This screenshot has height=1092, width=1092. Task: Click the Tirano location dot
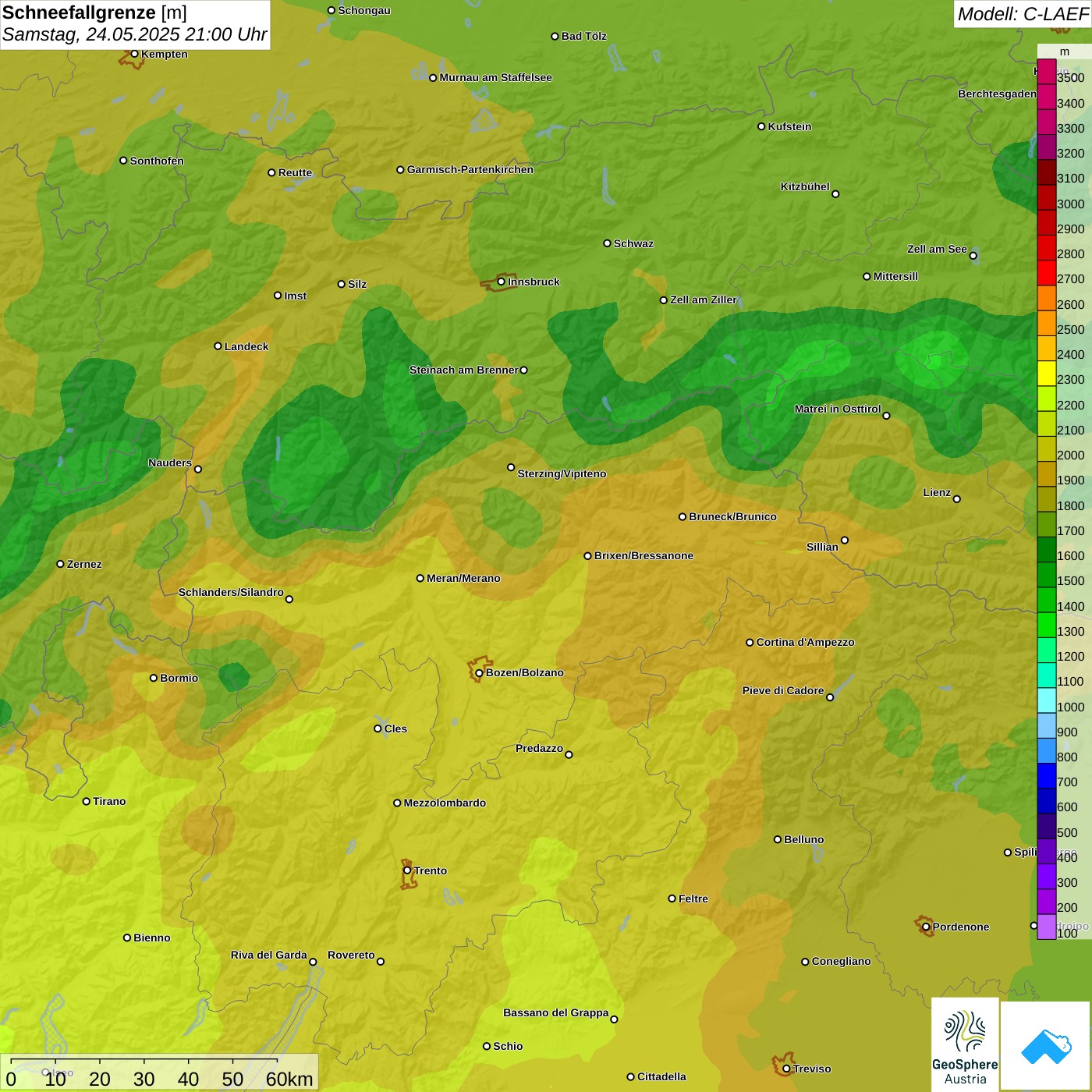click(x=86, y=801)
